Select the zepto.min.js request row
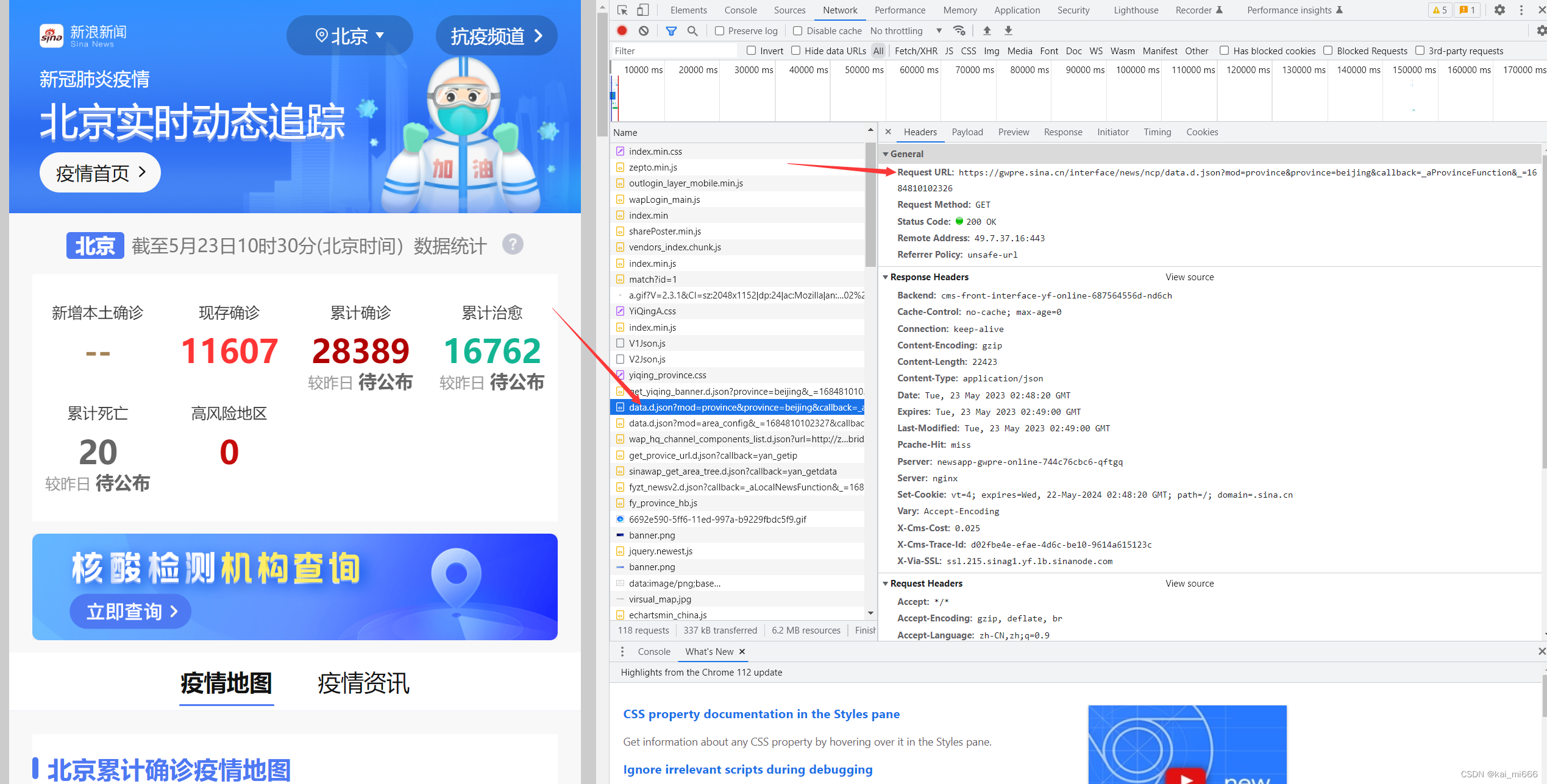Viewport: 1547px width, 784px height. click(x=738, y=168)
